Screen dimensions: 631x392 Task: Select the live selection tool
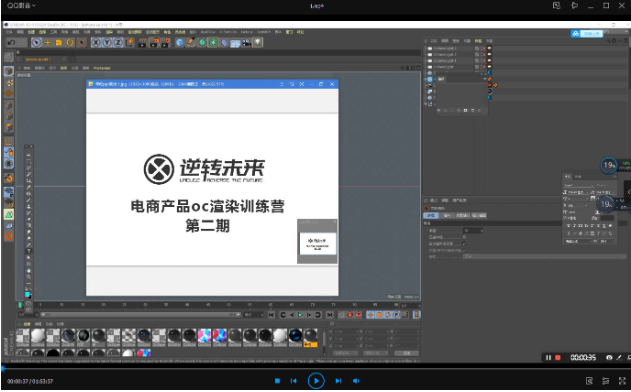coord(36,43)
